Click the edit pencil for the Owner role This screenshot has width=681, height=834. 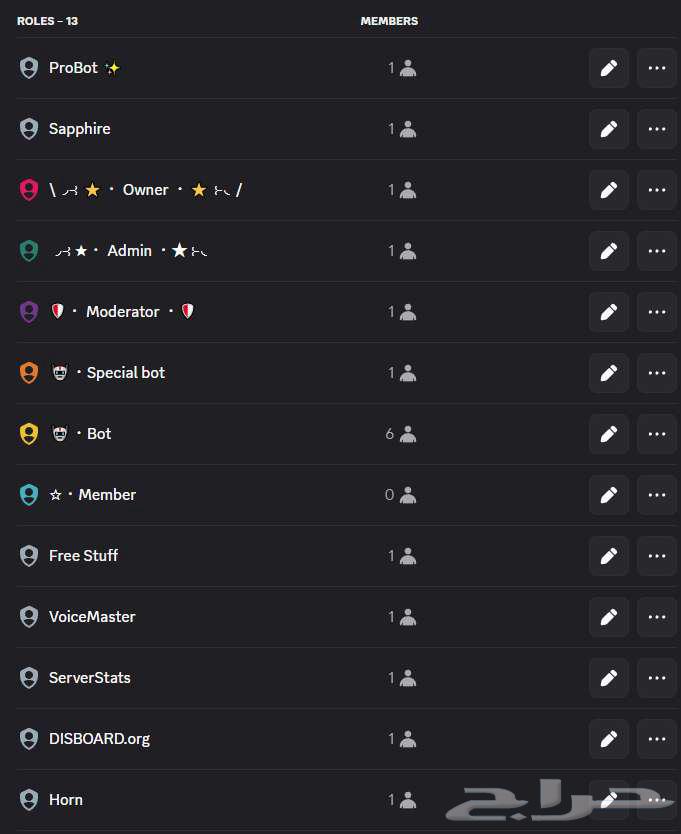click(x=608, y=190)
